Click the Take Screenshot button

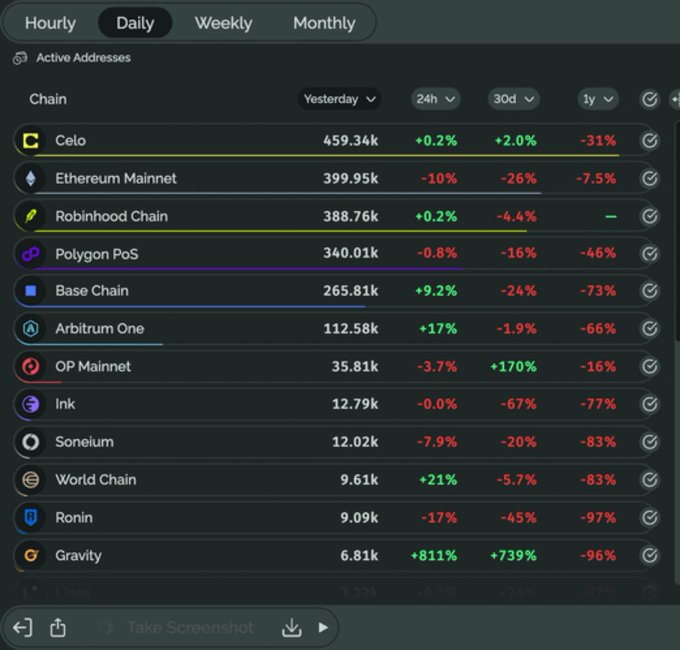[190, 627]
